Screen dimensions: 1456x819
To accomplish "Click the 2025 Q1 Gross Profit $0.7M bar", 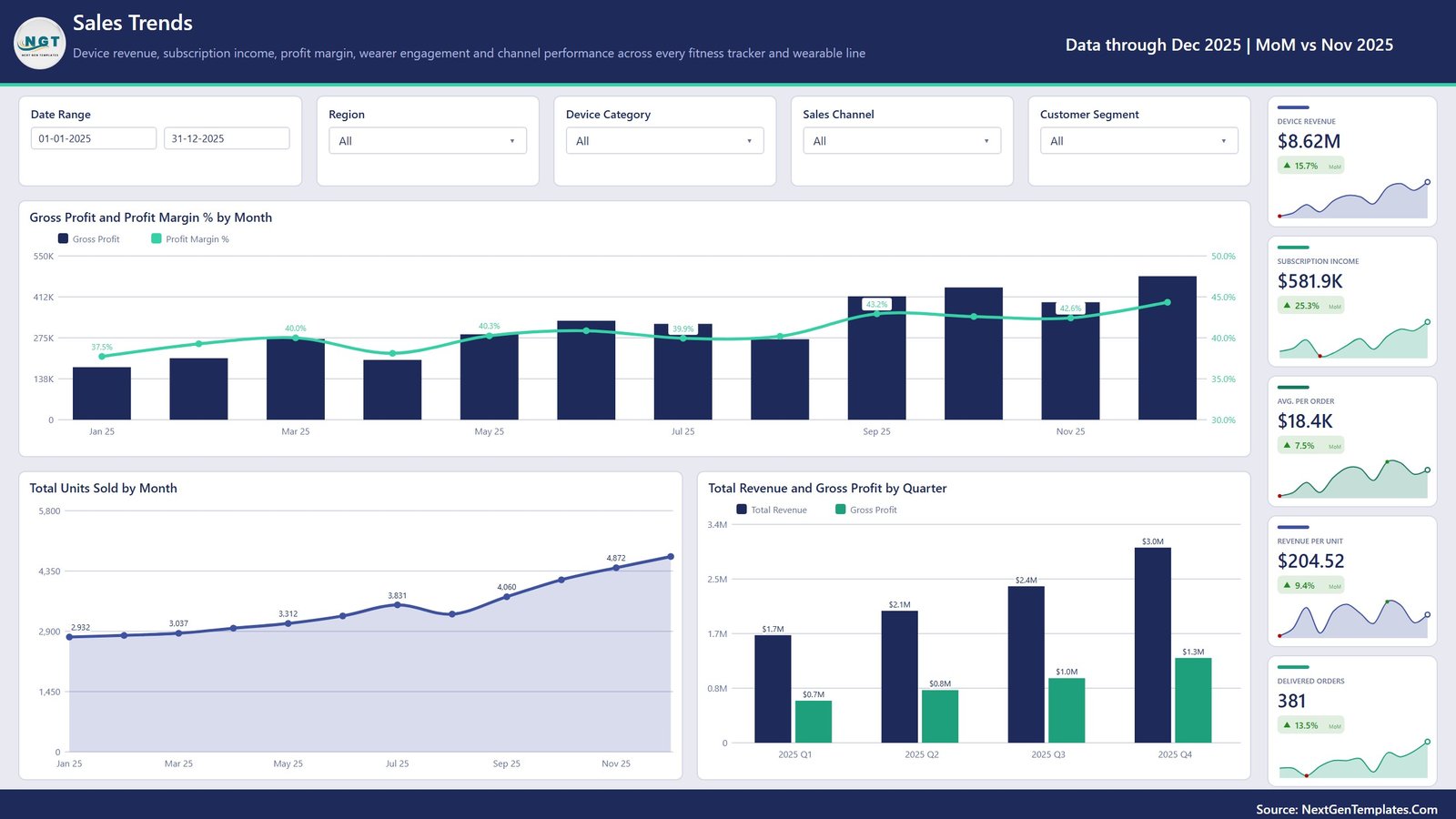I will (x=814, y=722).
